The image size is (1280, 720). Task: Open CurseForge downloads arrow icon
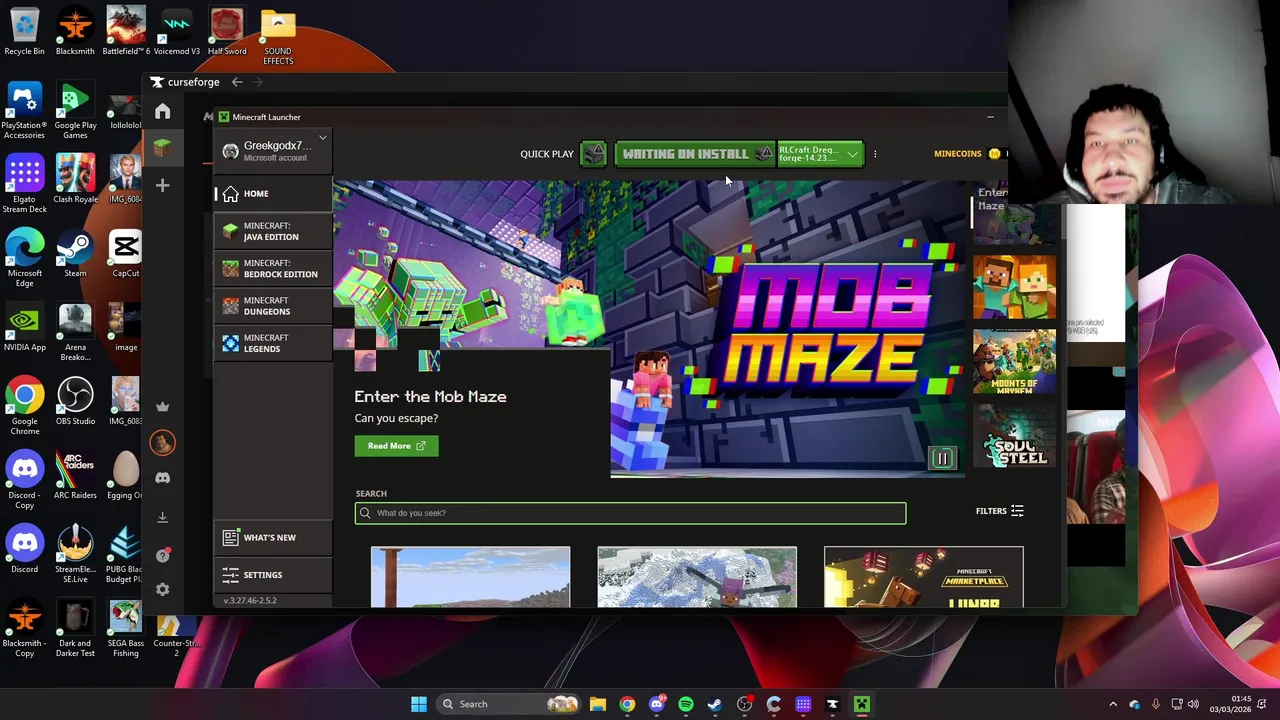click(163, 517)
